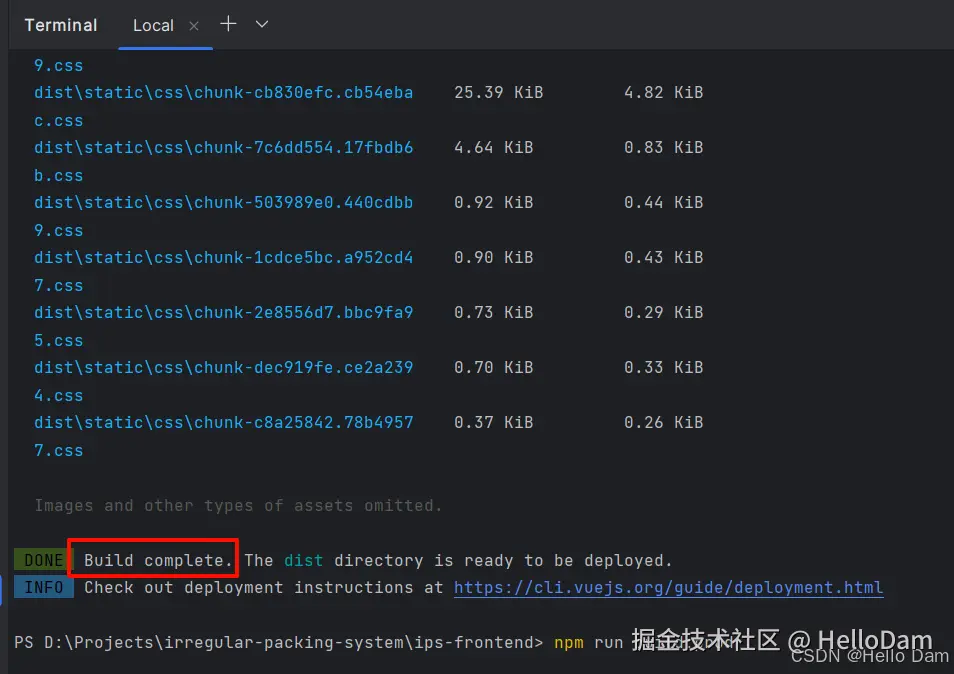
Task: Select the Local terminal tab
Action: (x=153, y=25)
